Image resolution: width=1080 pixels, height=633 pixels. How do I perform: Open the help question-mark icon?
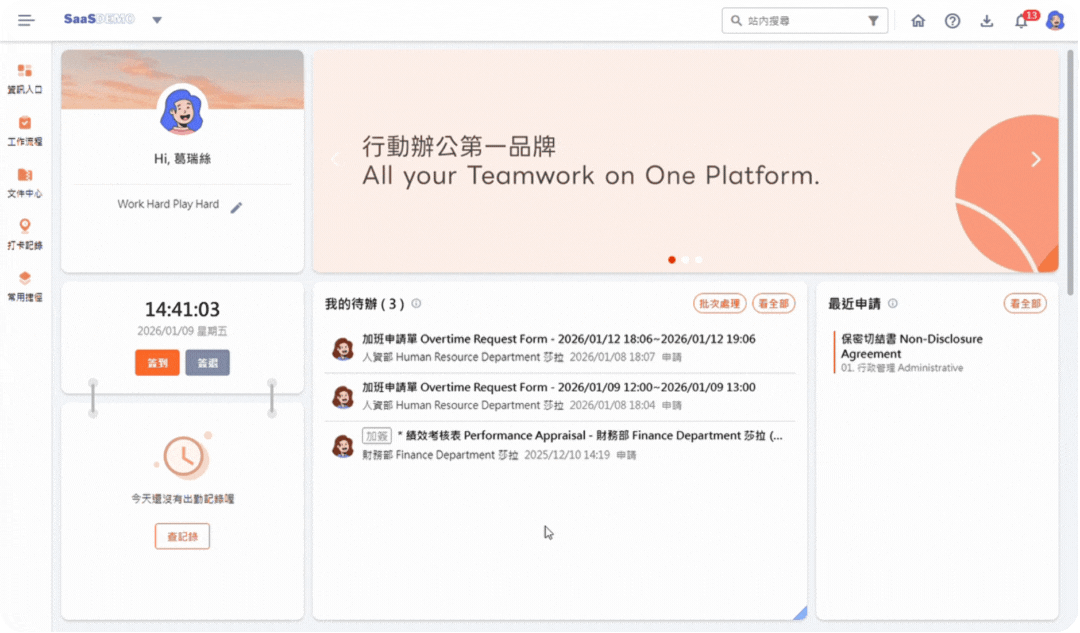point(952,20)
